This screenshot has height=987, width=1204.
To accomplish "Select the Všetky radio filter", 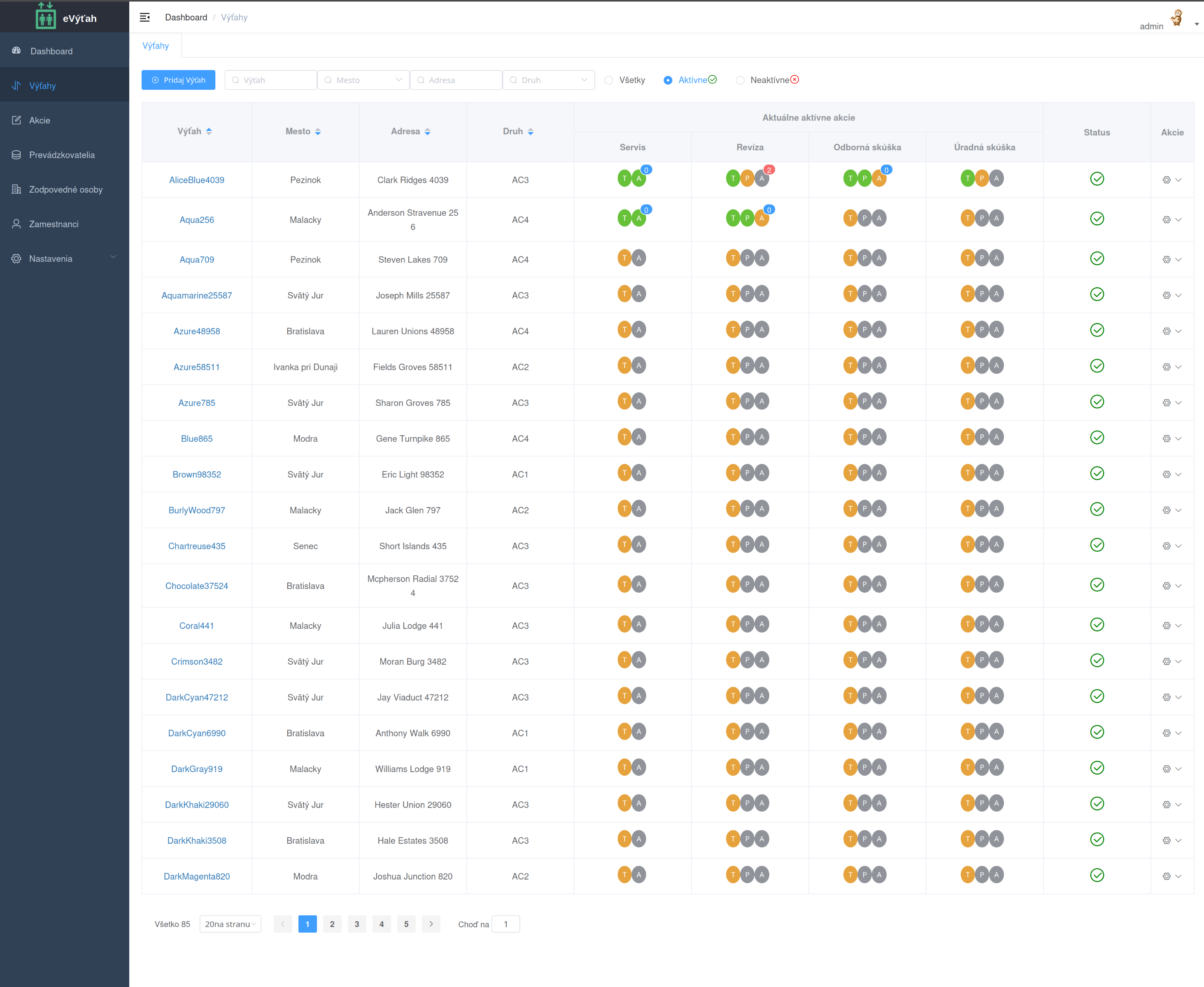I will [609, 80].
